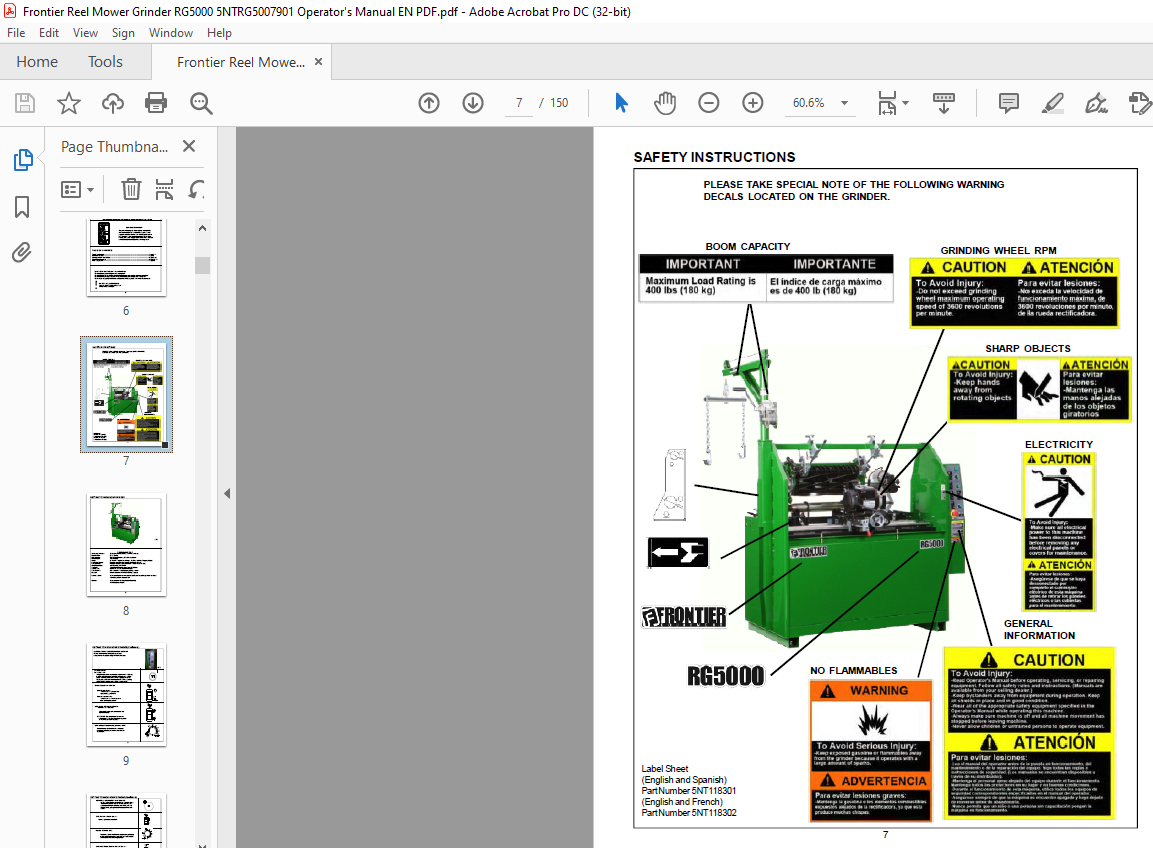Select the Frontier Reel Mowe... document tab
This screenshot has height=848, width=1153.
pos(240,63)
